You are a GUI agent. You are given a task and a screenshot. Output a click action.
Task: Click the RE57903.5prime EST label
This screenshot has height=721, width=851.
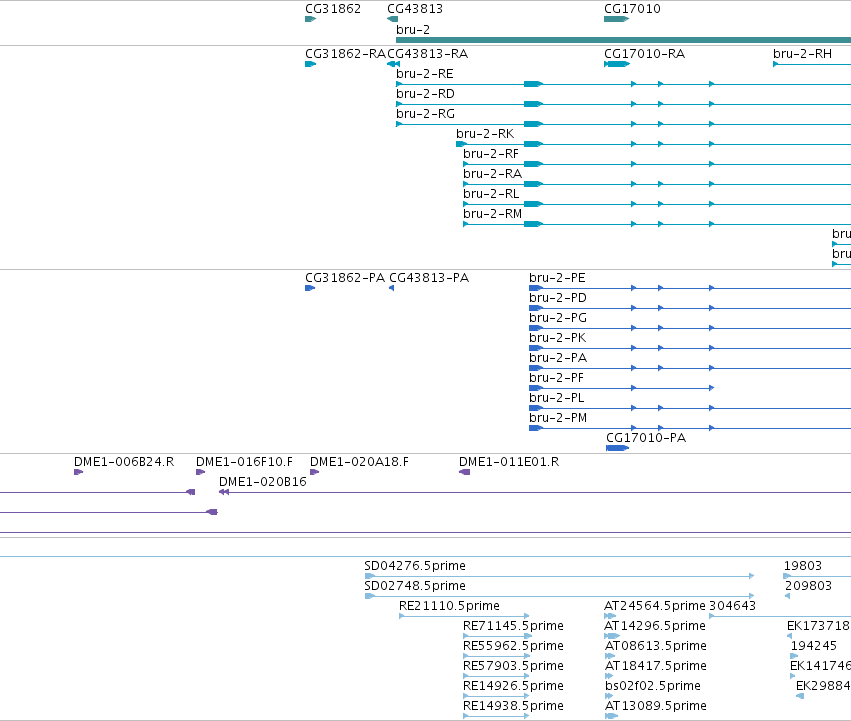513,666
